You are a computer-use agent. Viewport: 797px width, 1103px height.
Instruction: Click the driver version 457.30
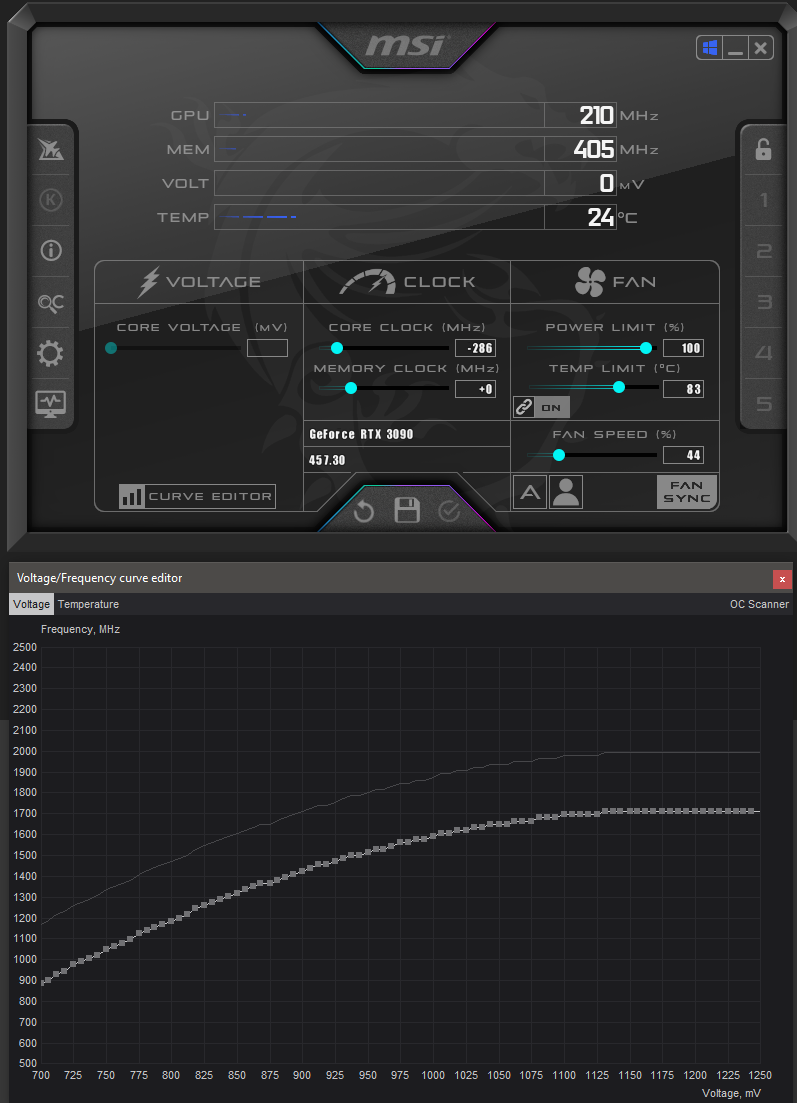coord(327,460)
